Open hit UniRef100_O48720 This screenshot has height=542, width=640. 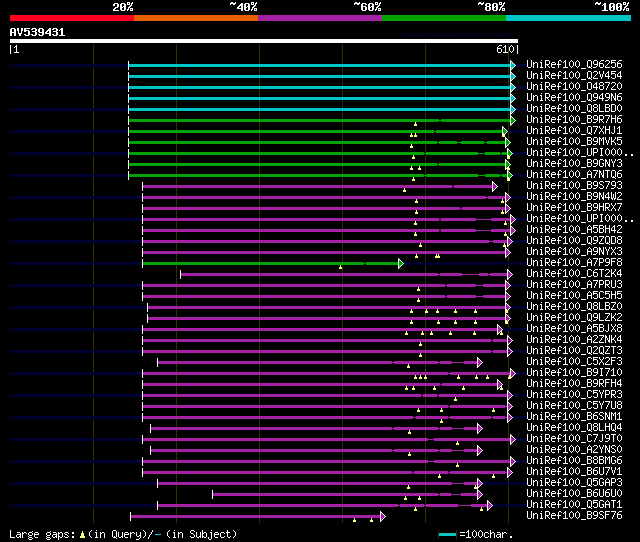pos(574,86)
